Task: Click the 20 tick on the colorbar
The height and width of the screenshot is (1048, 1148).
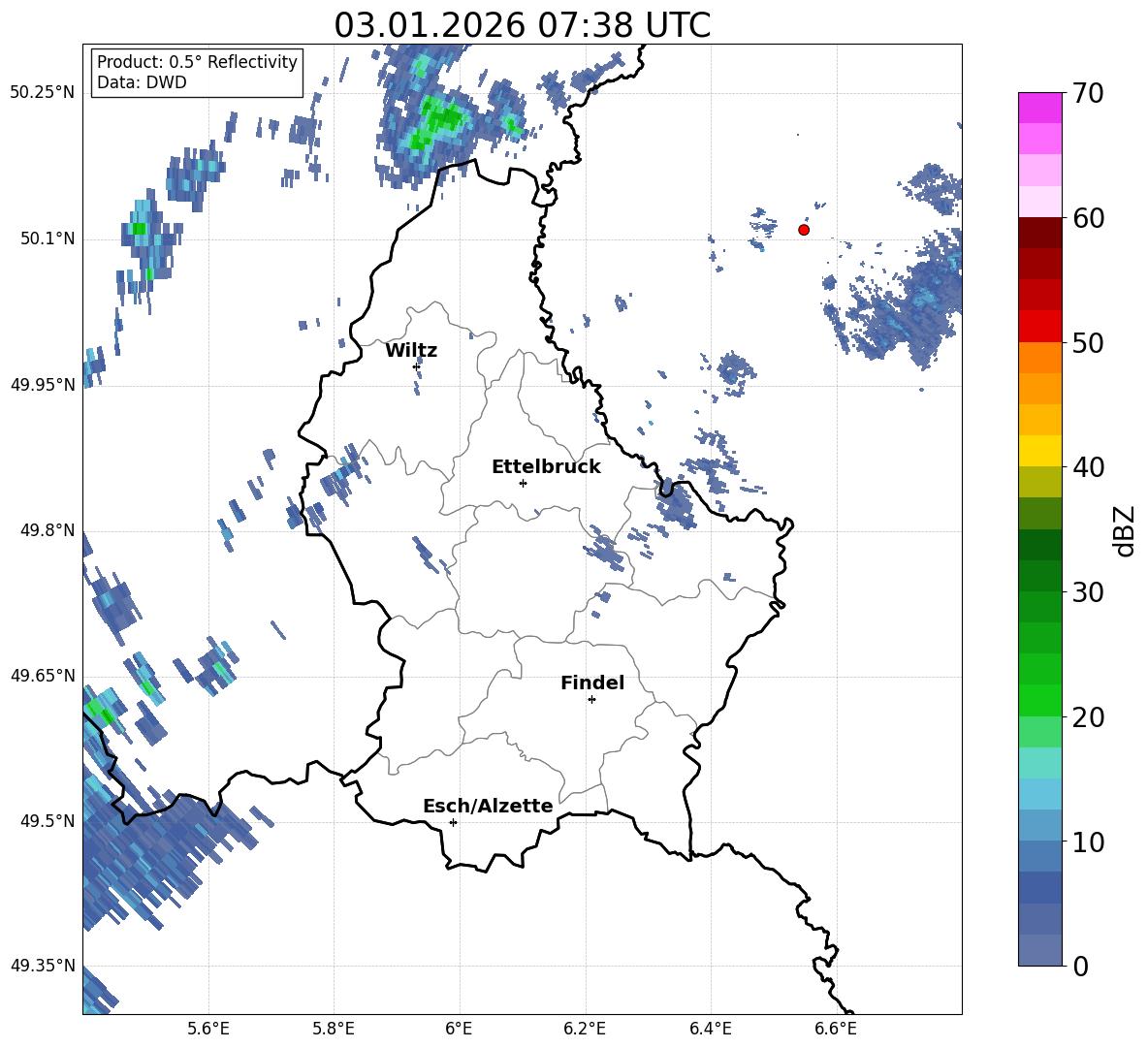Action: pyautogui.click(x=1088, y=717)
